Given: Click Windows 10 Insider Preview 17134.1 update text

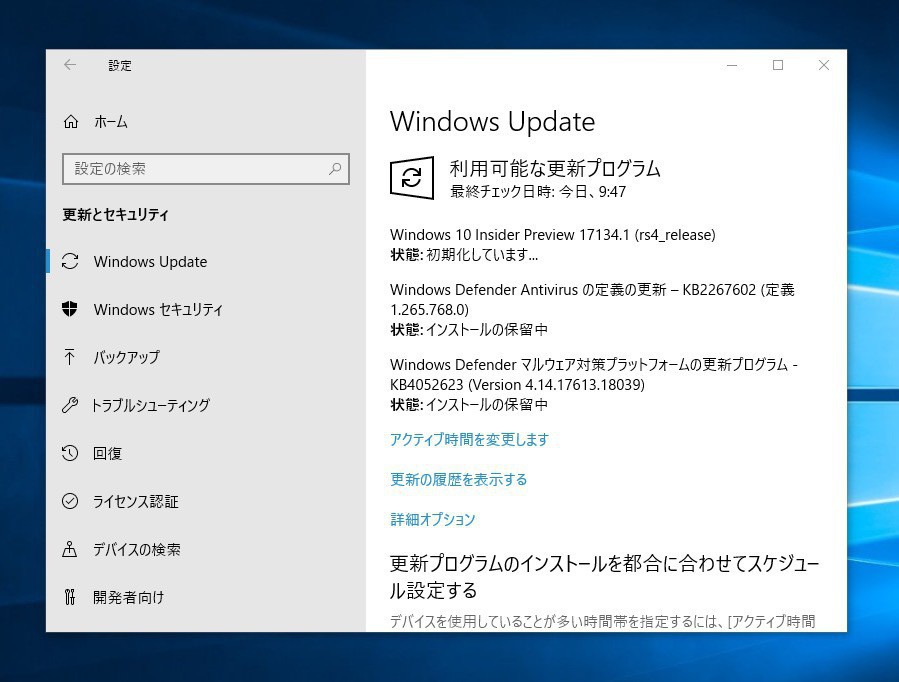Looking at the screenshot, I should pos(553,234).
